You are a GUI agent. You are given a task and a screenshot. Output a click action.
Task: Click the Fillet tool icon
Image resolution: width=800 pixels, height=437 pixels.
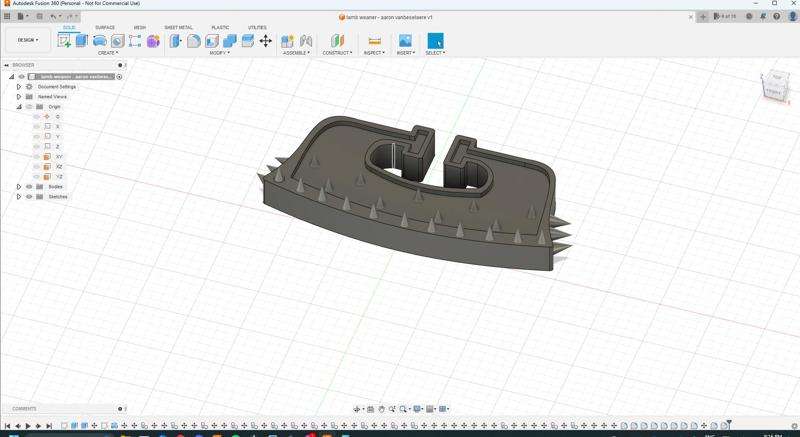point(194,41)
